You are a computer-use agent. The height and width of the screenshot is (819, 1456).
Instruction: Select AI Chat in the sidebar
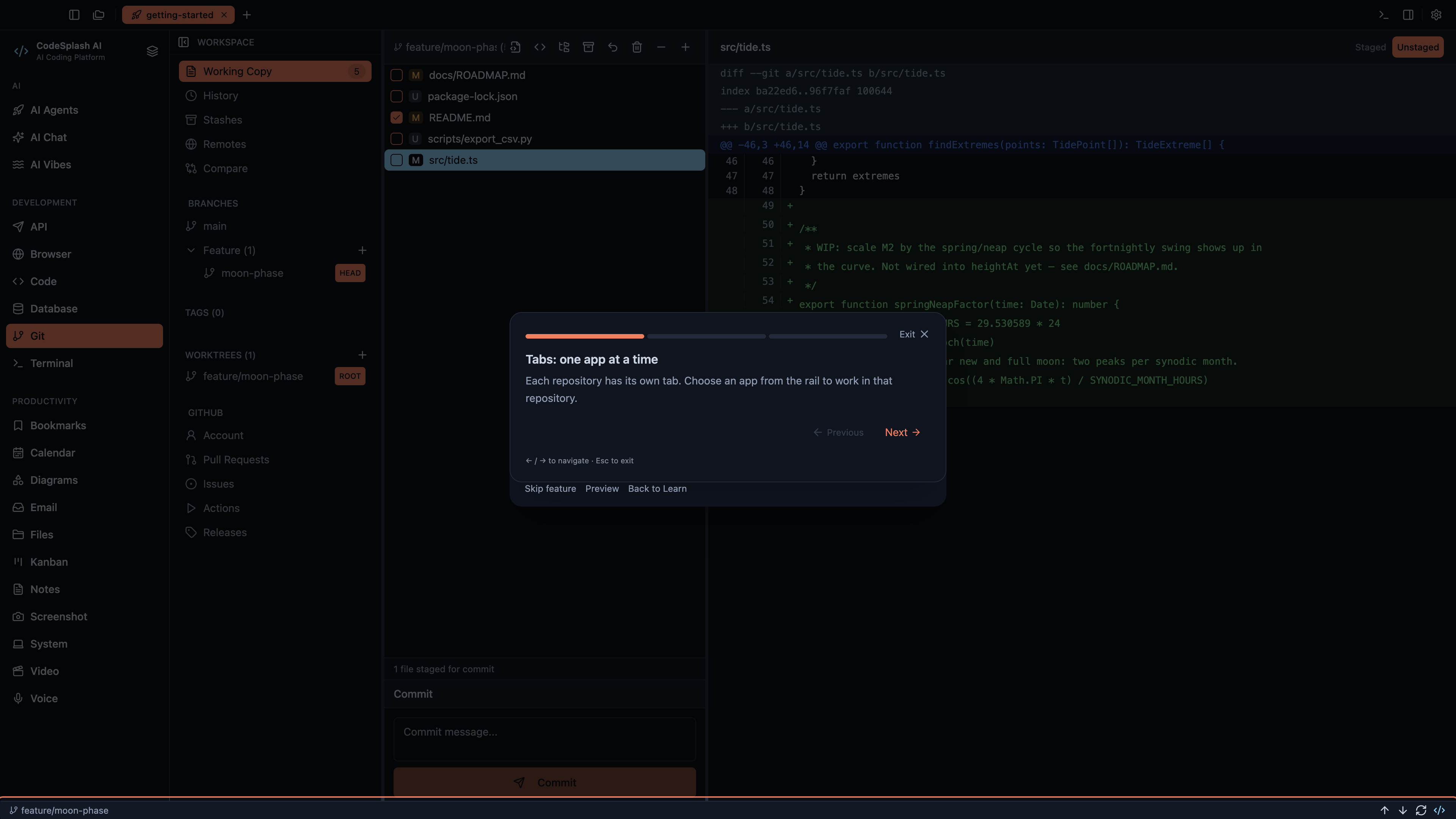tap(85, 137)
